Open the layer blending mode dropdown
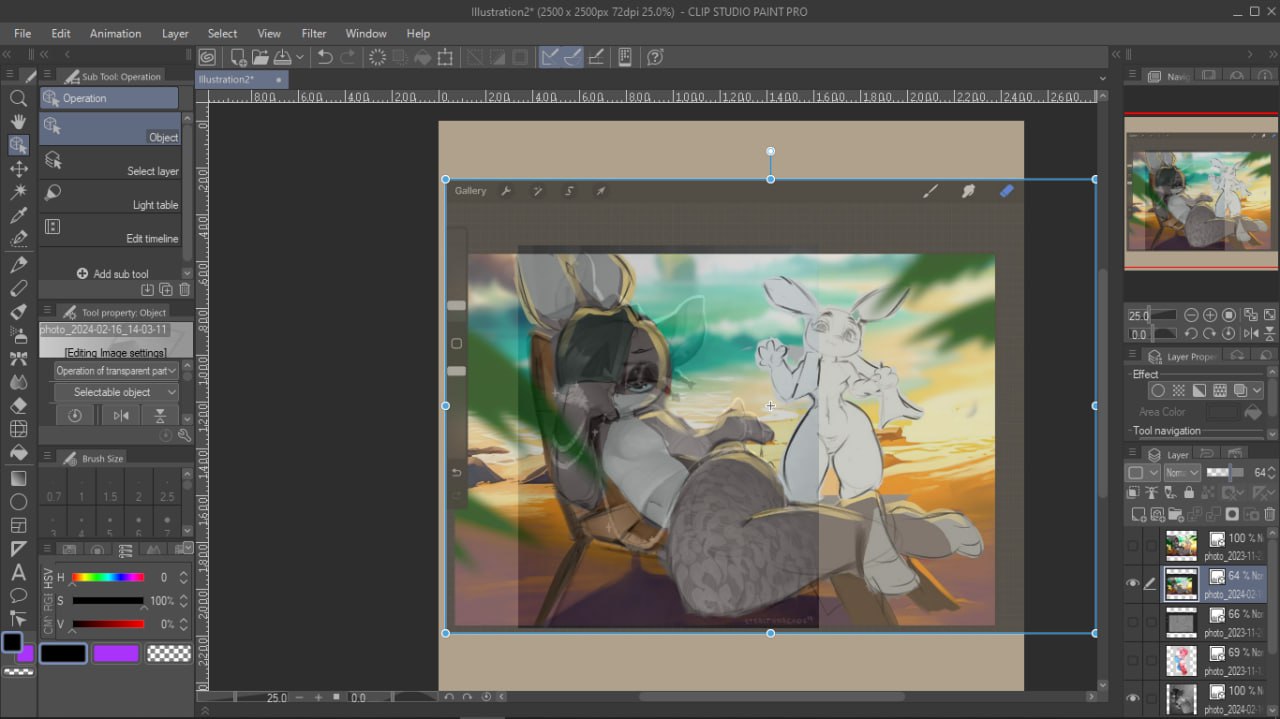This screenshot has width=1280, height=719. (x=1181, y=473)
